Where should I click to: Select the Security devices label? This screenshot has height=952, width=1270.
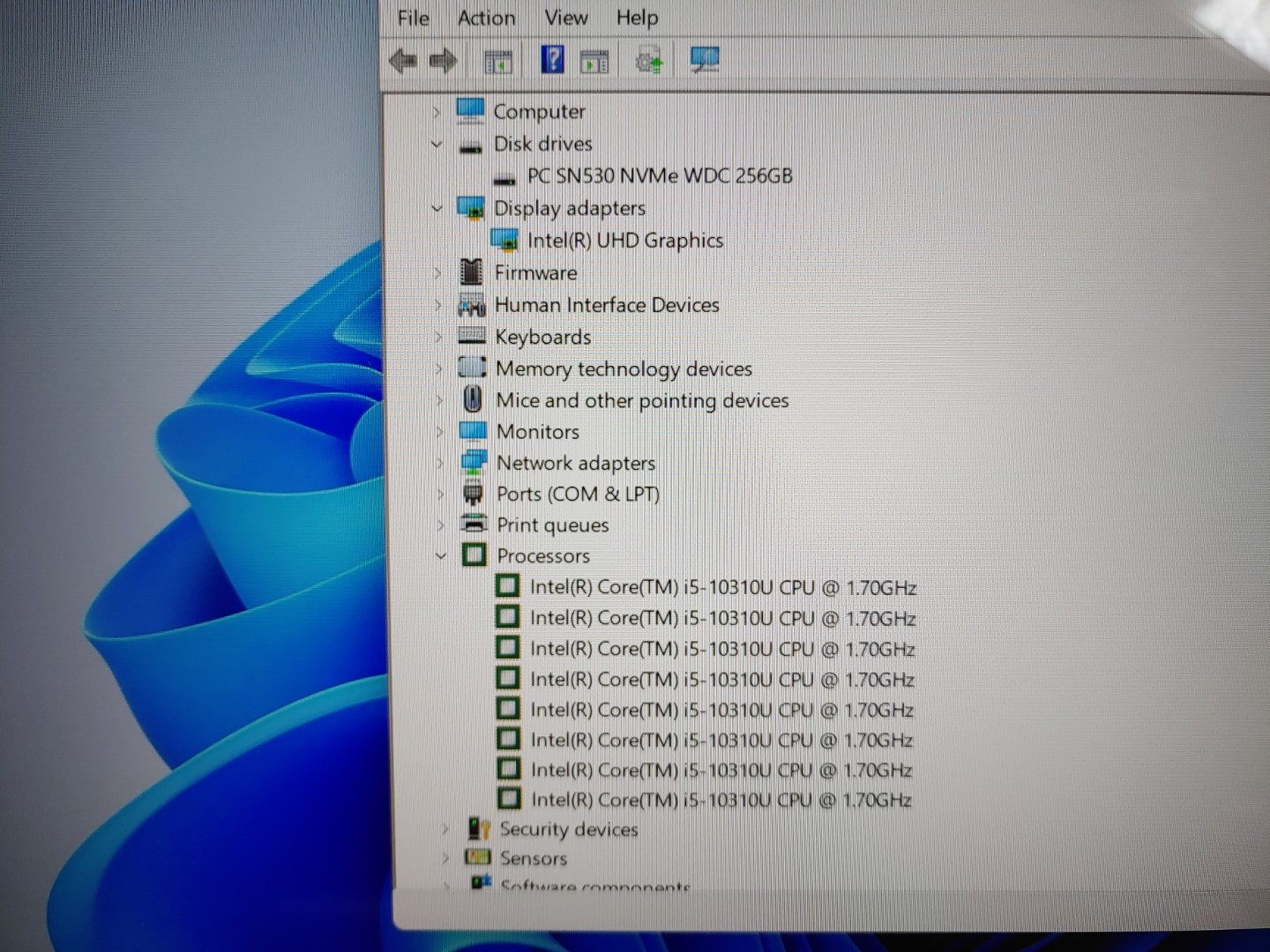pyautogui.click(x=569, y=829)
